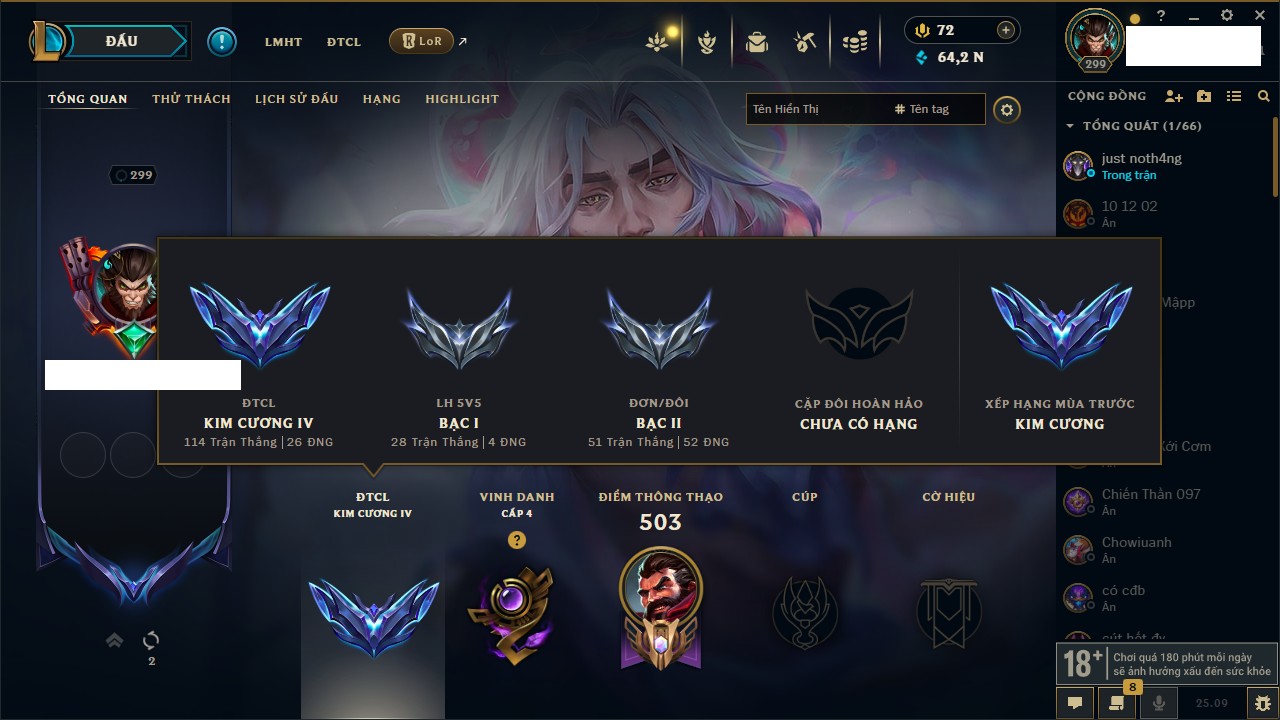Switch to the Lịch Sử Đấu tab
Image resolution: width=1280 pixels, height=720 pixels.
point(296,99)
